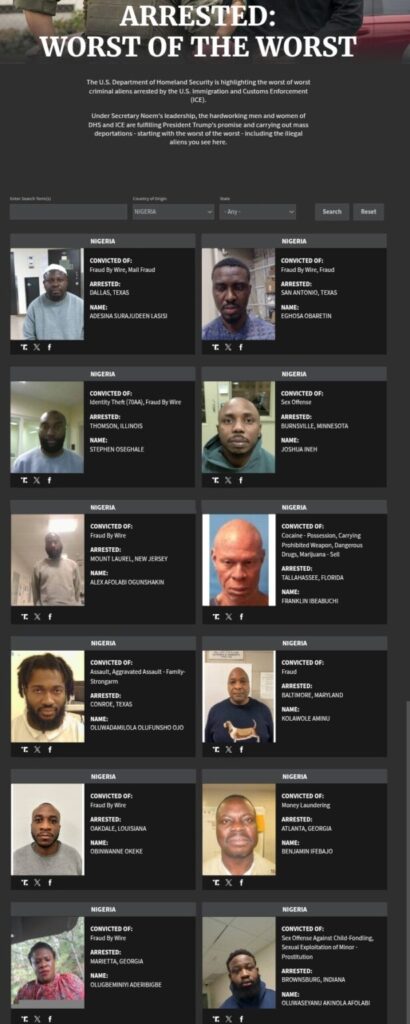Share Olugbeminiyi Aderibigbe card on Facebook
The image size is (410, 1024).
[x=49, y=1018]
